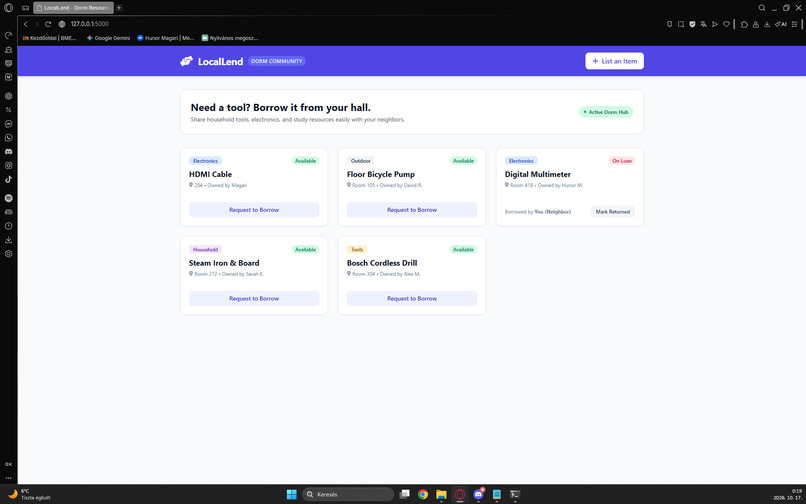Click the snapshot icon in the address bar
Image resolution: width=806 pixels, height=504 pixels.
pyautogui.click(x=681, y=24)
